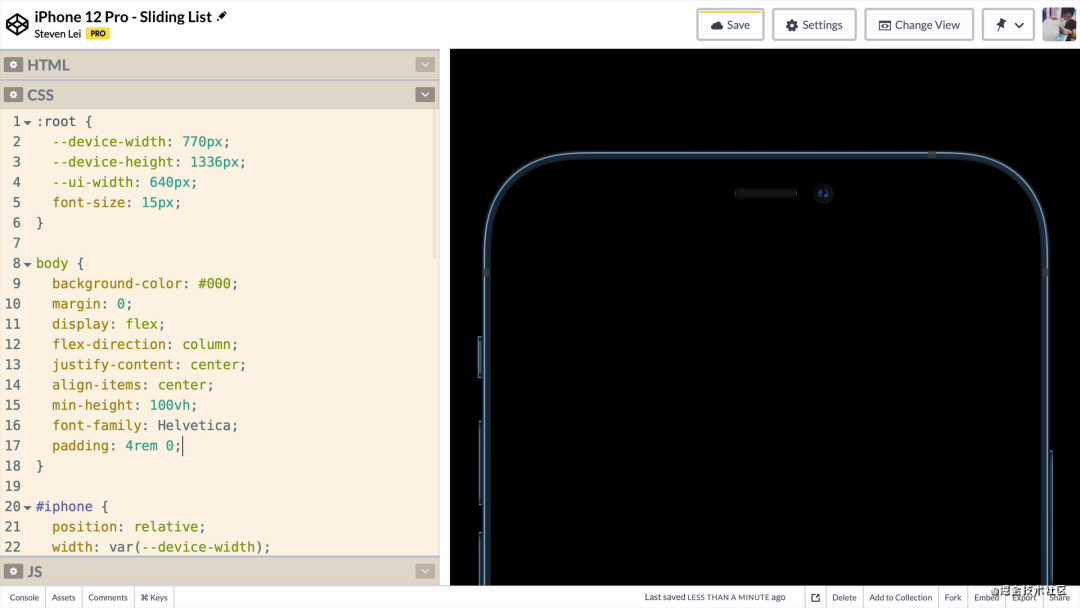1080x608 pixels.
Task: Click line number 19 in gutter
Action: (12, 486)
